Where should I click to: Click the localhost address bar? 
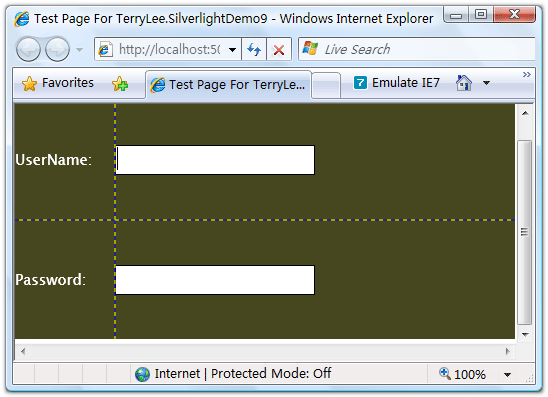[x=168, y=49]
